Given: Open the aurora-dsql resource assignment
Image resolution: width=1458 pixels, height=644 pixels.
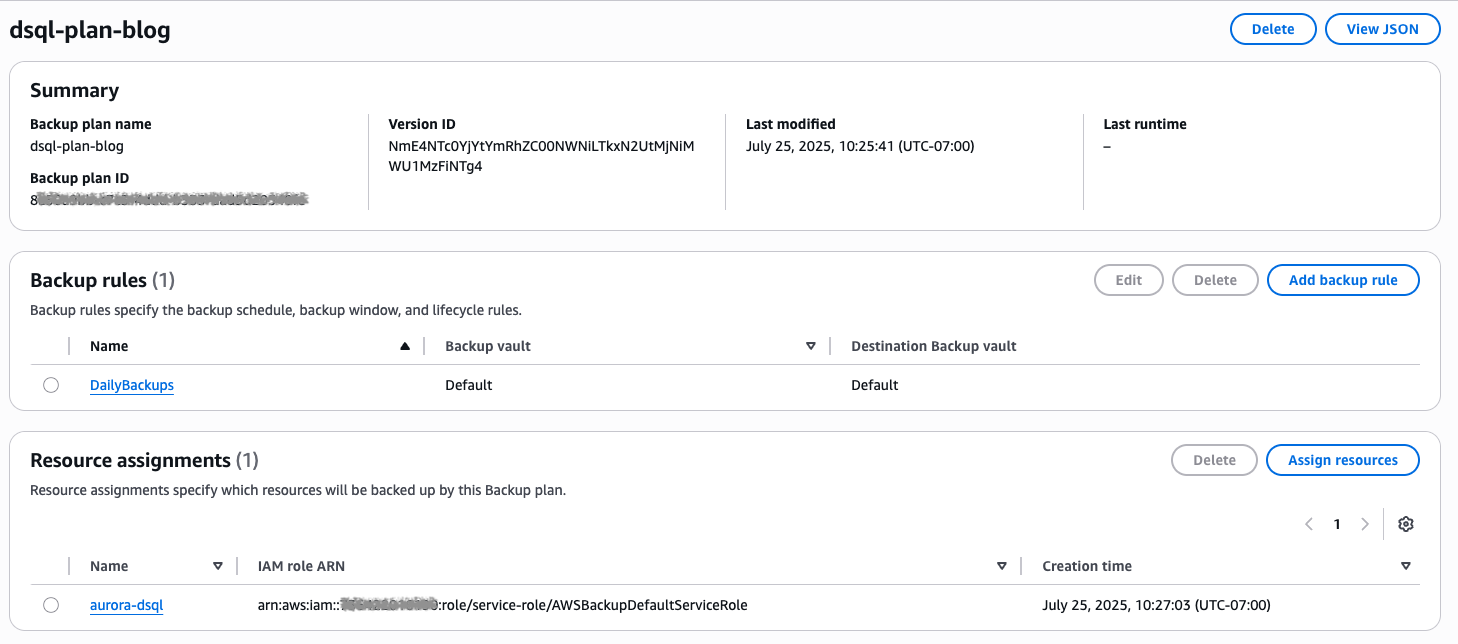Looking at the screenshot, I should tap(126, 604).
